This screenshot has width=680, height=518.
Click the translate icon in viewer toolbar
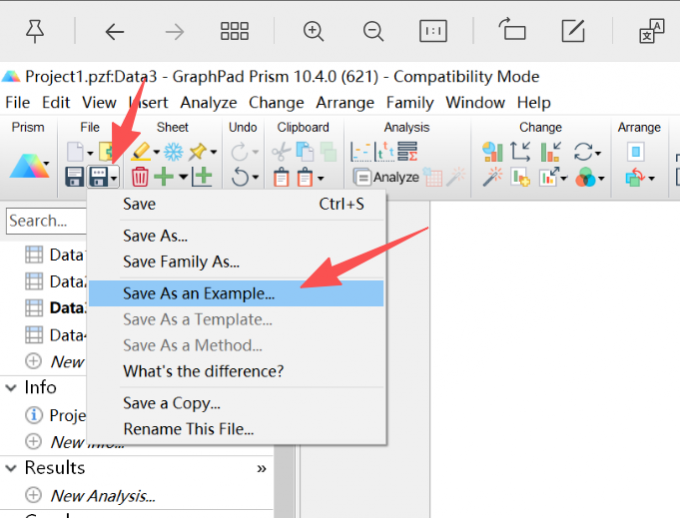click(652, 31)
